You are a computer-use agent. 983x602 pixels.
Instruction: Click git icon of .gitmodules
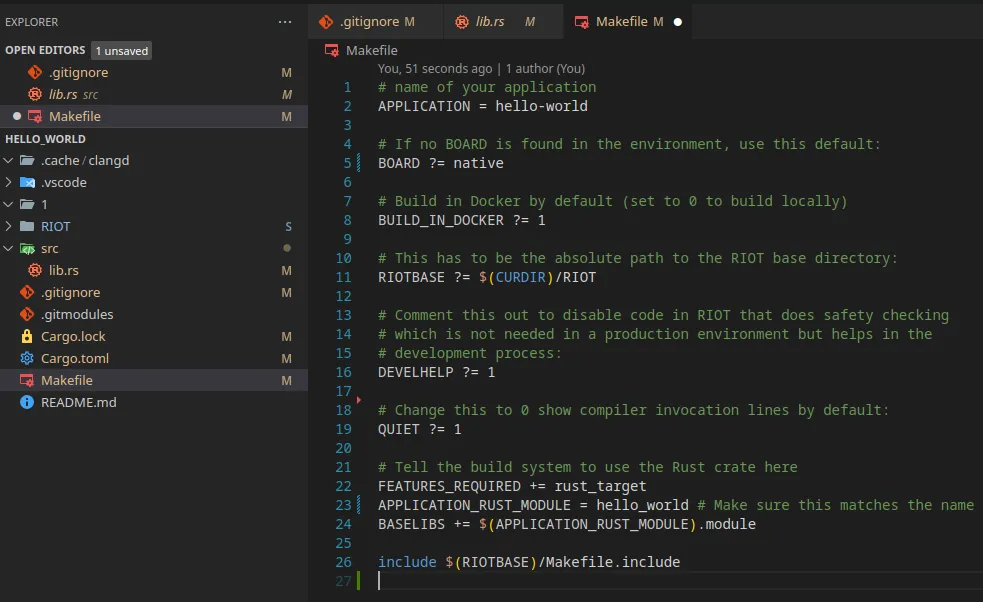click(27, 314)
